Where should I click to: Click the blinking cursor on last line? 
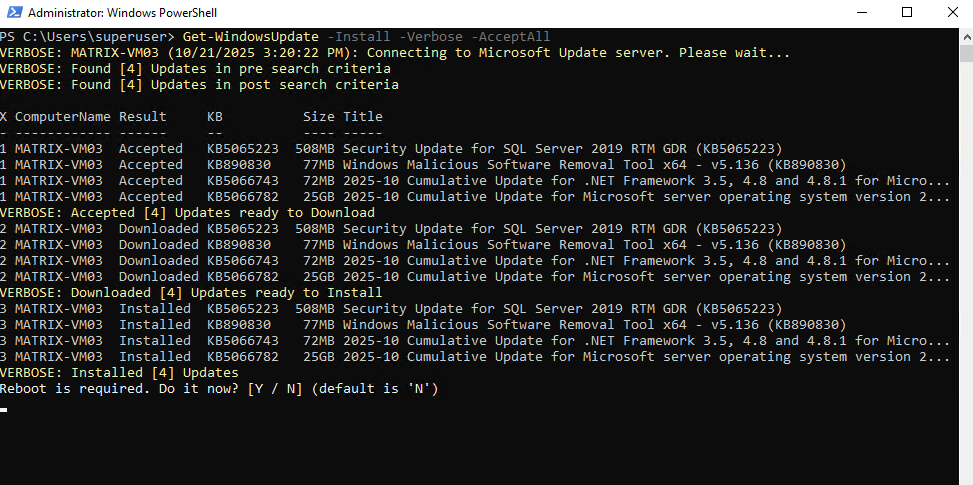5,408
